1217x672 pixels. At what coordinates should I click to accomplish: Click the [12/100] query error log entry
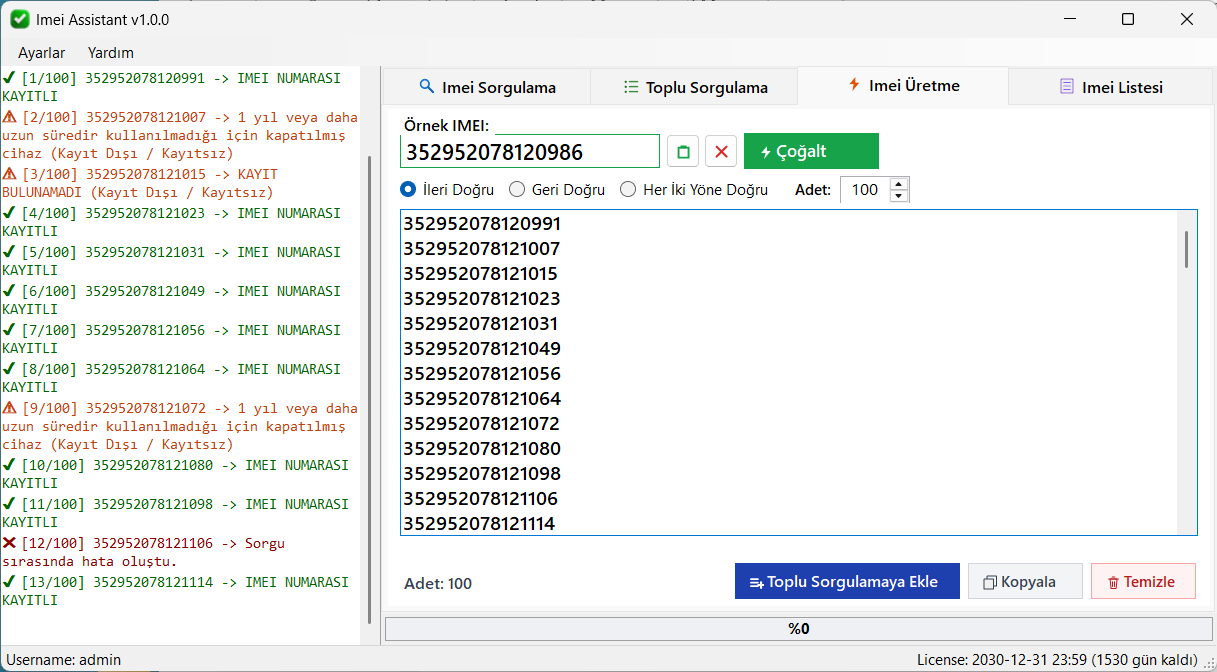tap(144, 552)
